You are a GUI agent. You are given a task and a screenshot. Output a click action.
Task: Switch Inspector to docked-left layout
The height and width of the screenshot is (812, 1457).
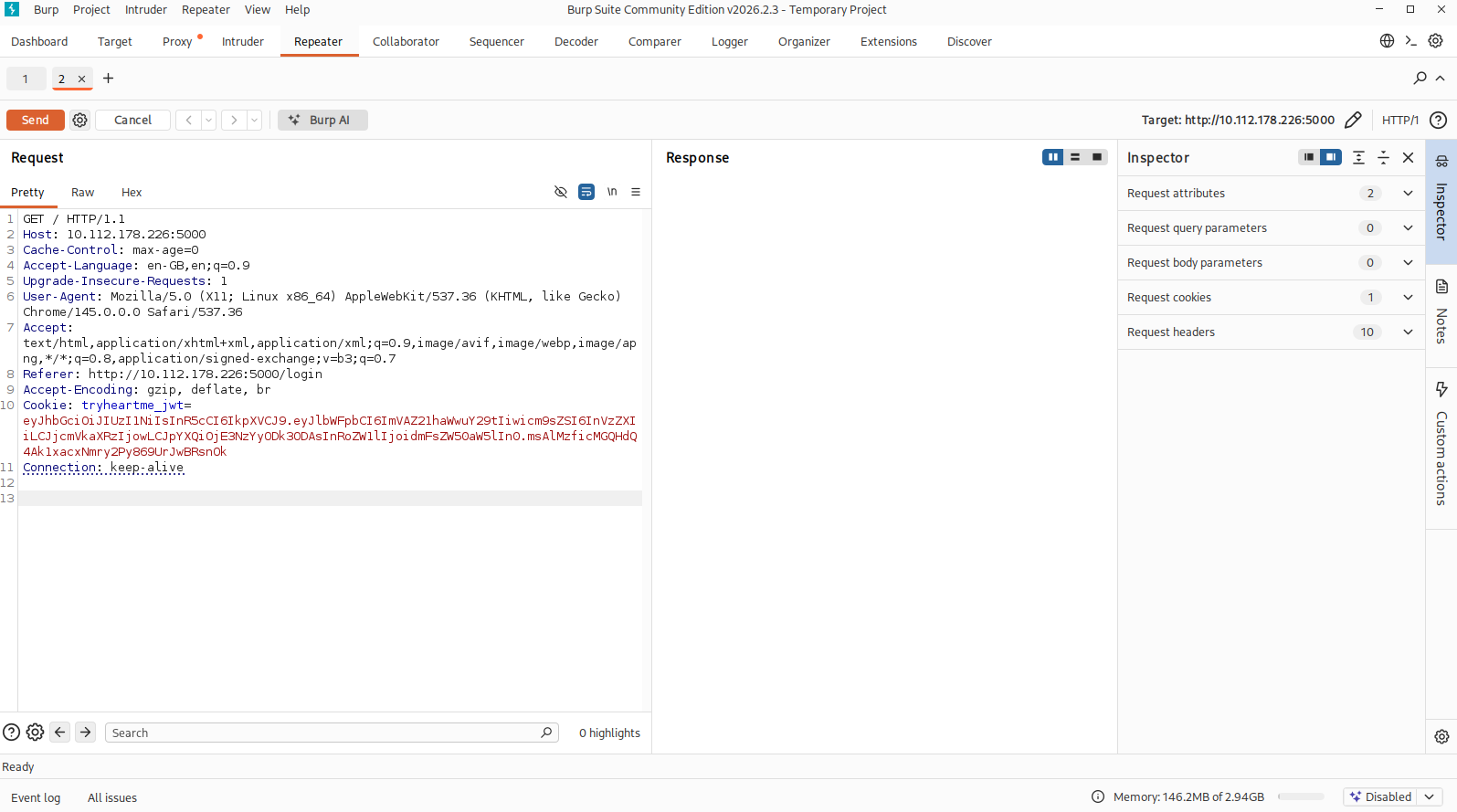(x=1309, y=157)
